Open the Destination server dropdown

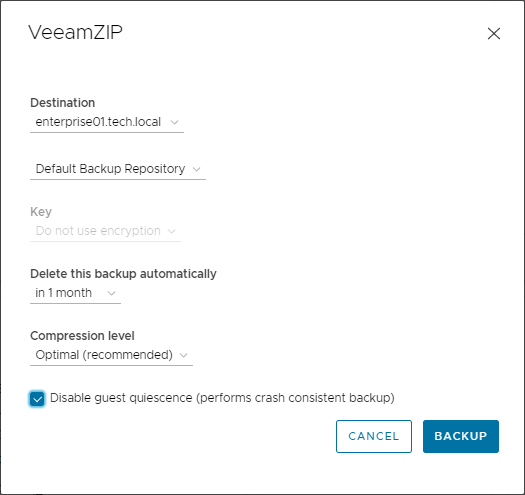tap(107, 123)
